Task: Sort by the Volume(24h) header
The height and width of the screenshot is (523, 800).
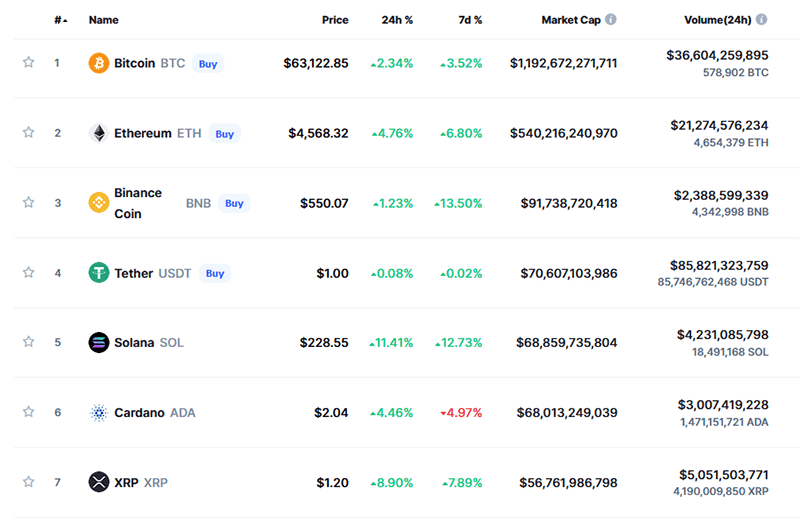Action: pyautogui.click(x=717, y=20)
